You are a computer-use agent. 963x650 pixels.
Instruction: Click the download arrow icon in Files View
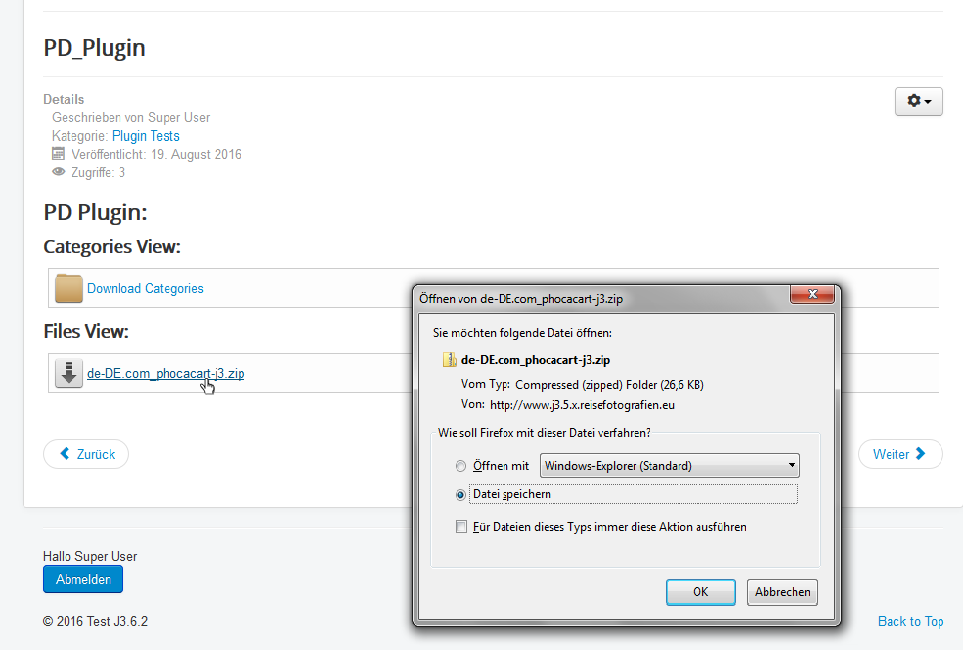coord(69,374)
